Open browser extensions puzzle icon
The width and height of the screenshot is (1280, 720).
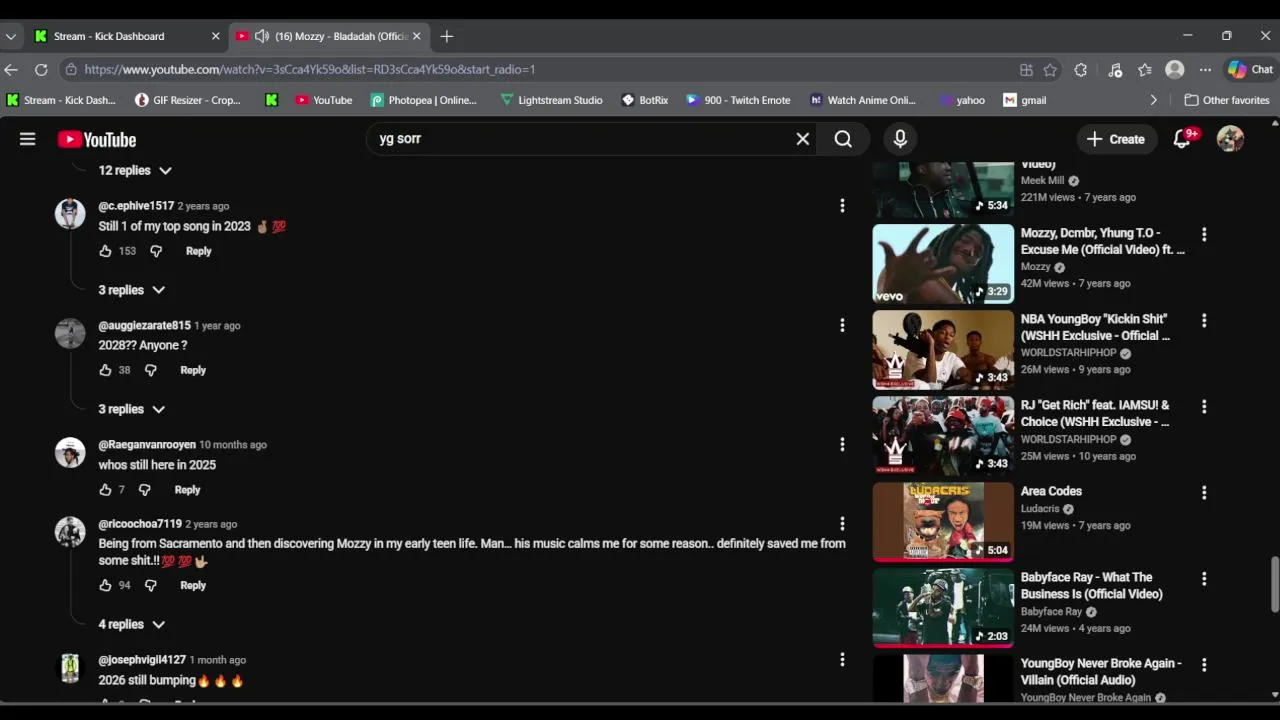click(1081, 70)
